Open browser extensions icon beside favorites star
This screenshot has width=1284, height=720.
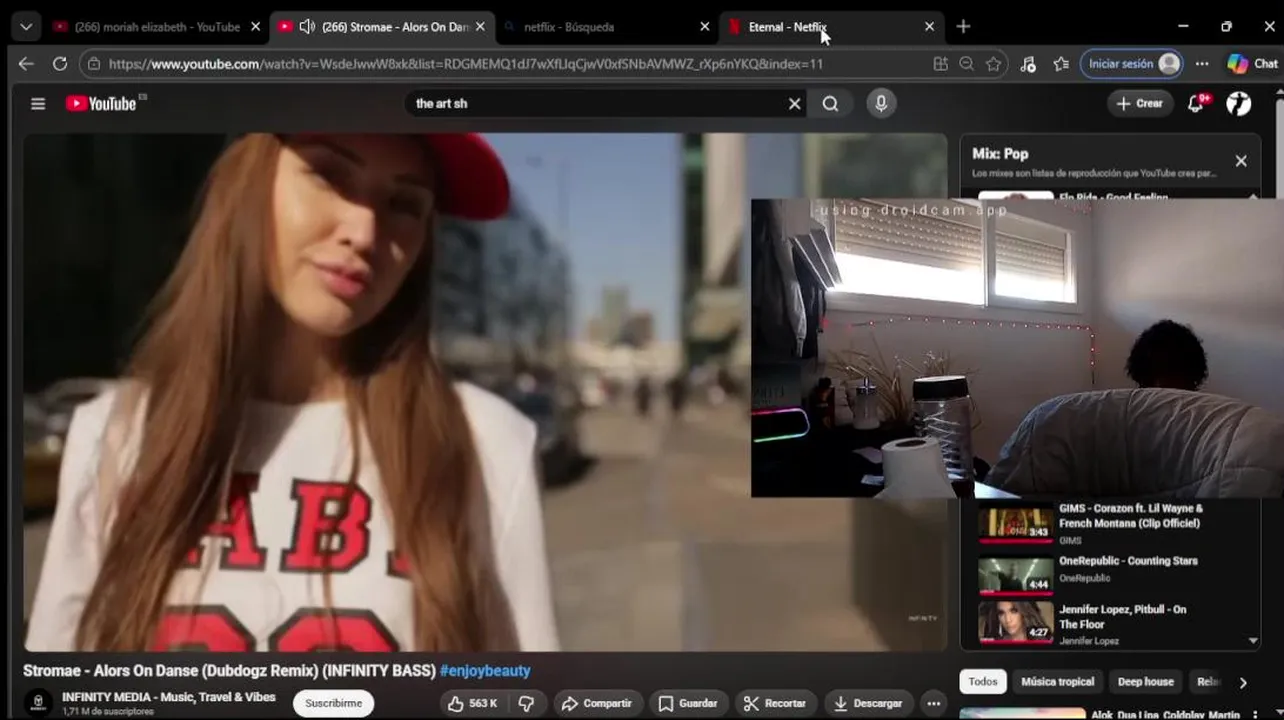point(1028,64)
